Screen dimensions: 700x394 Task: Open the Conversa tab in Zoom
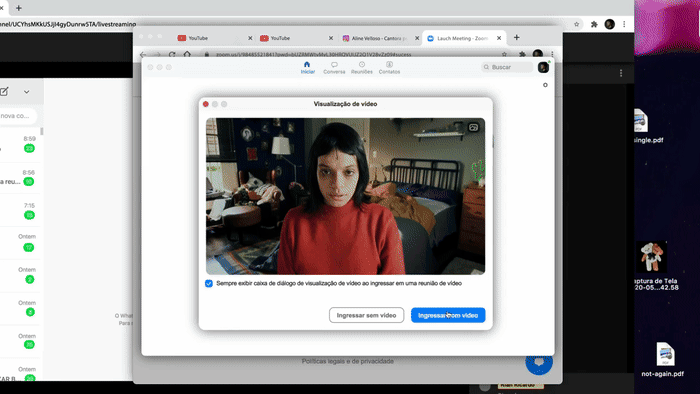pyautogui.click(x=334, y=67)
